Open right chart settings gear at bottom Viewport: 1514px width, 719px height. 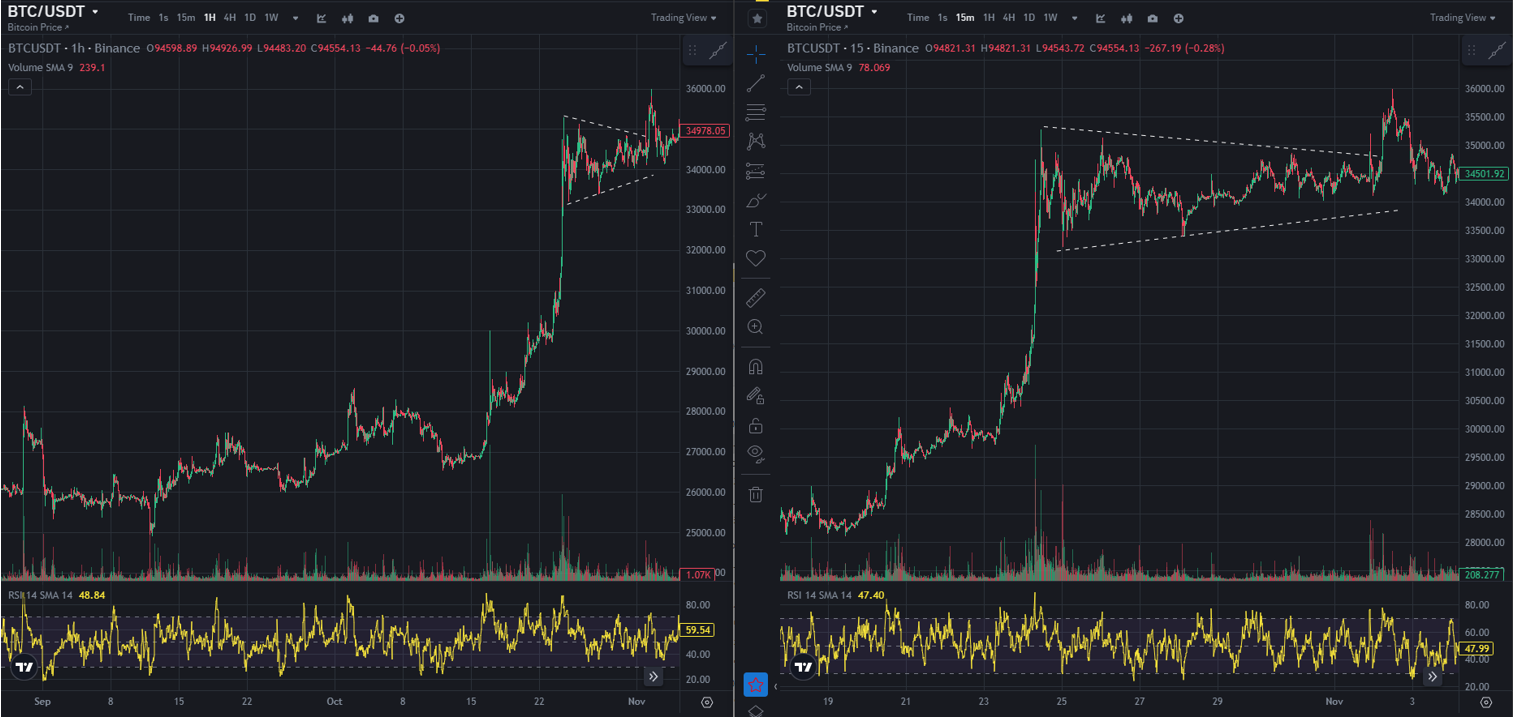tap(1486, 703)
